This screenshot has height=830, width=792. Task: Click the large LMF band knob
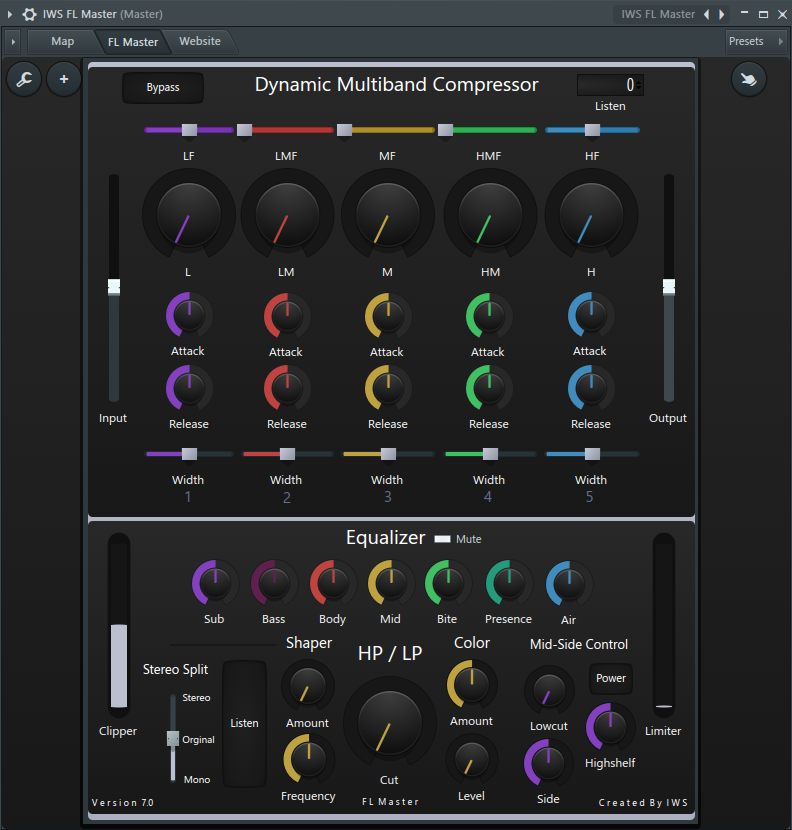(x=287, y=214)
